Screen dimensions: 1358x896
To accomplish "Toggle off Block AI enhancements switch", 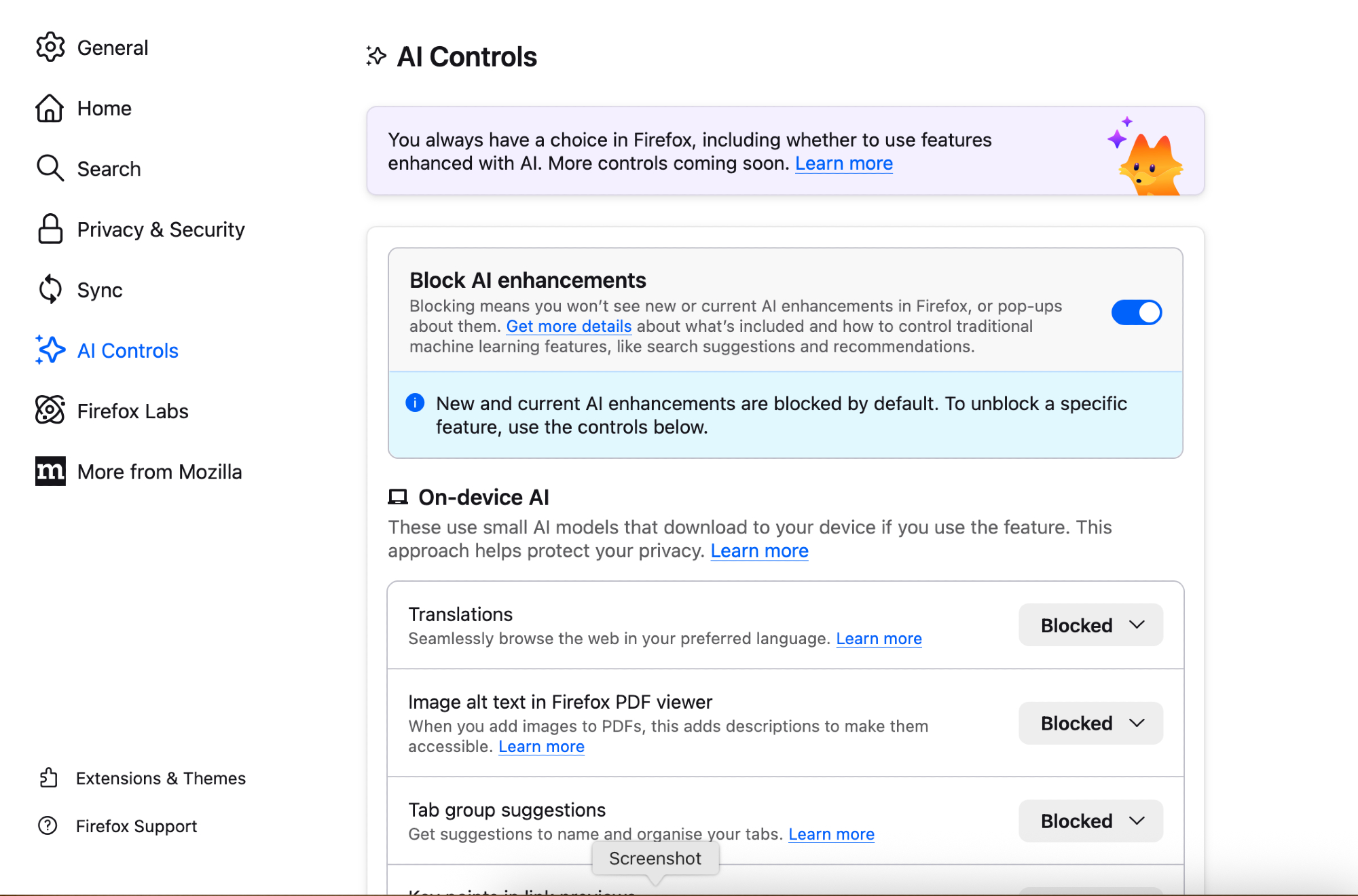I will coord(1136,313).
